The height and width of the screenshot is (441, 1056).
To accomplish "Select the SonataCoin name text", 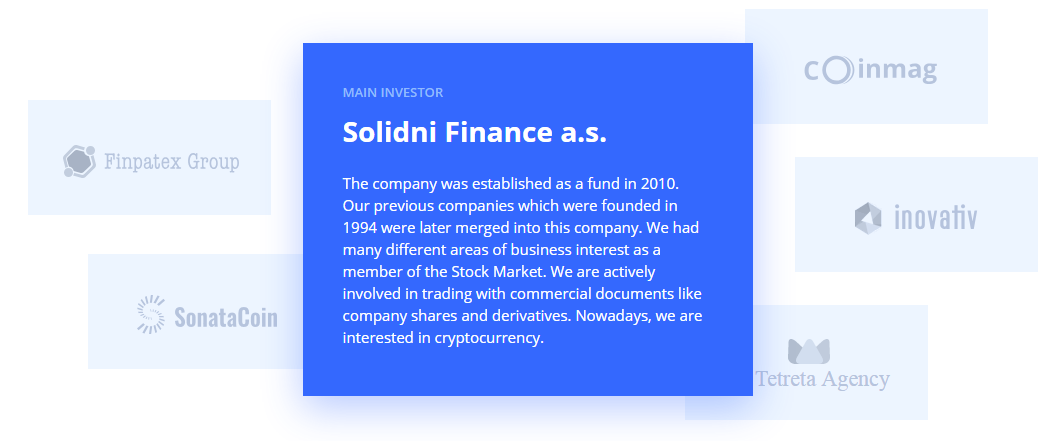I will [225, 319].
